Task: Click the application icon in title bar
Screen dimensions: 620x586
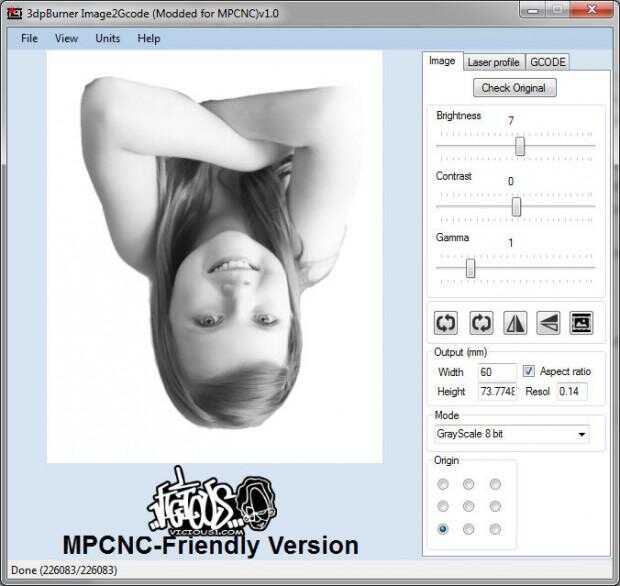Action: click(15, 13)
